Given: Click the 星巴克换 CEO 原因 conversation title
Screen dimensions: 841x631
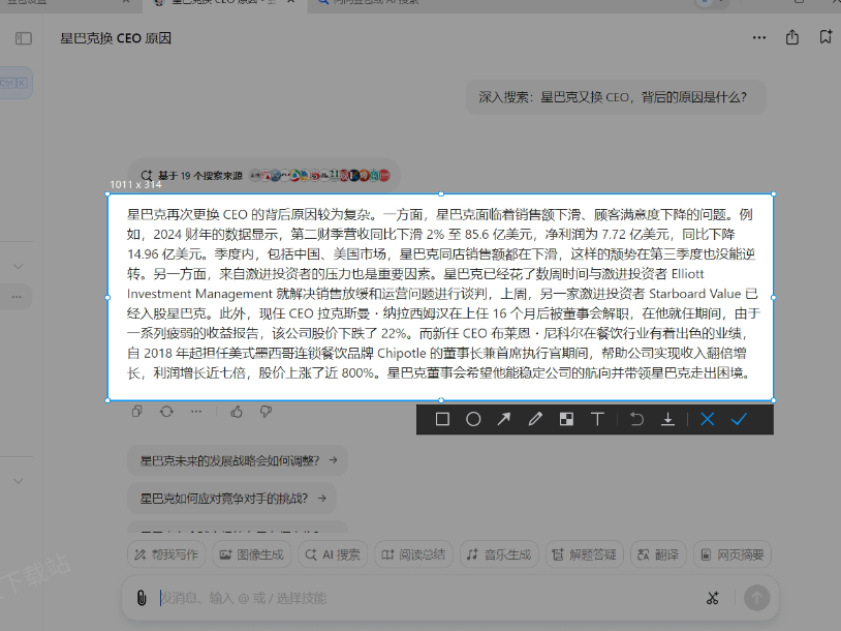Looking at the screenshot, I should pos(115,38).
